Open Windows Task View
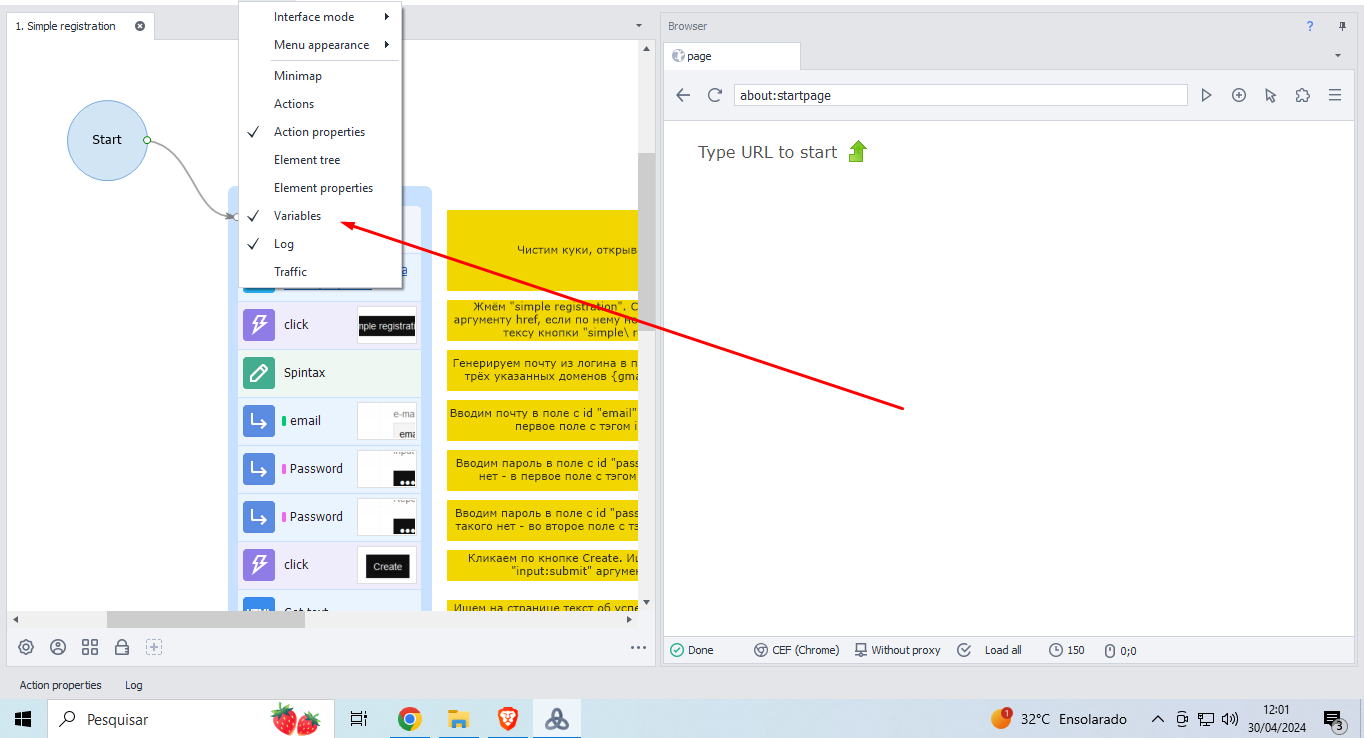The image size is (1364, 738). tap(358, 718)
